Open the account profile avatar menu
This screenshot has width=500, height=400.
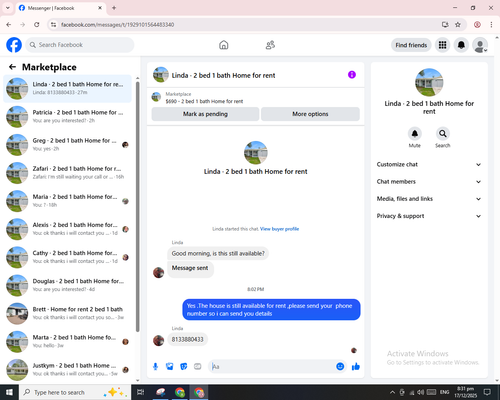pos(480,45)
